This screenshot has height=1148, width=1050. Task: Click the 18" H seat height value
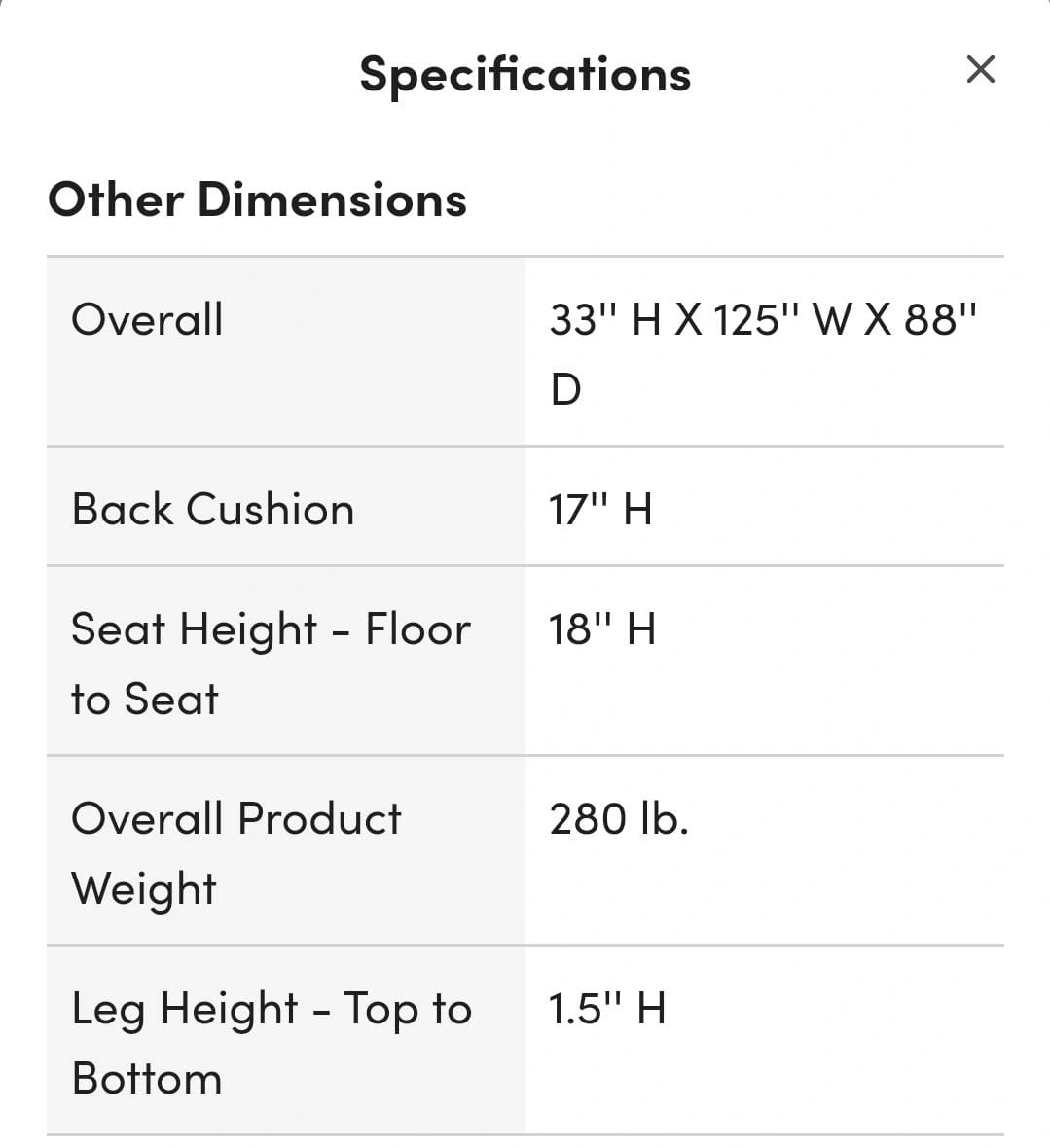601,629
